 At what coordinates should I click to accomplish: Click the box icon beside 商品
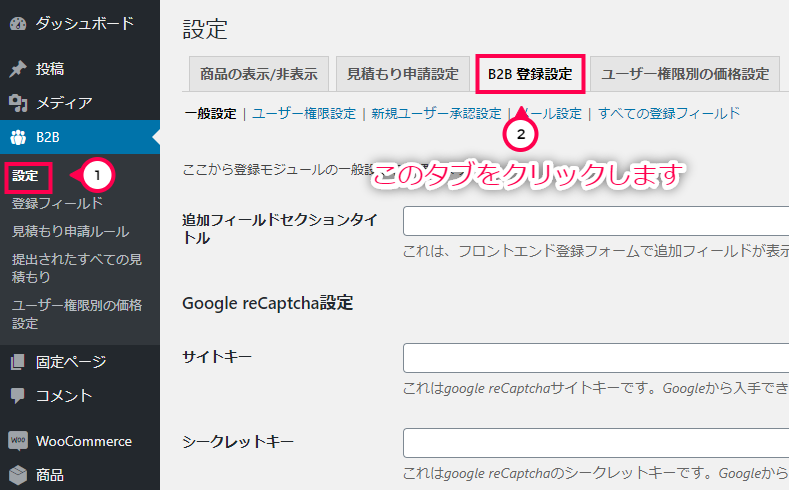[x=18, y=474]
